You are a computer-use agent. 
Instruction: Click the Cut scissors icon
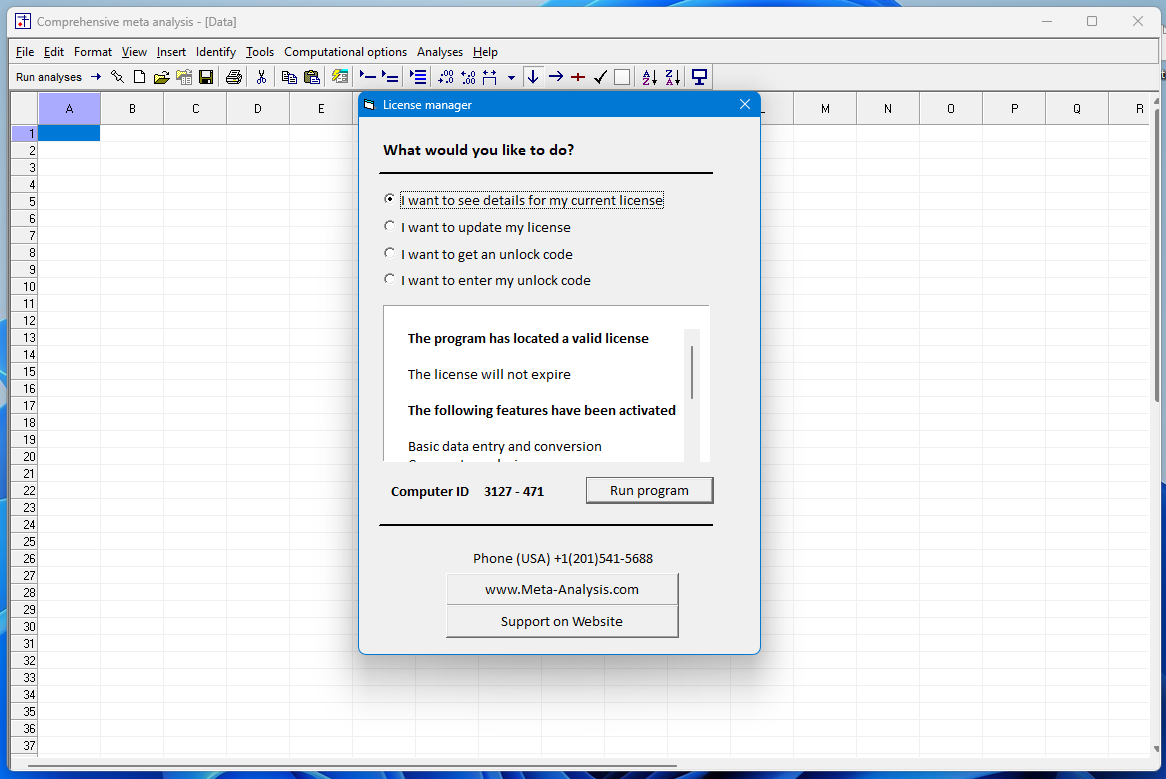coord(261,77)
